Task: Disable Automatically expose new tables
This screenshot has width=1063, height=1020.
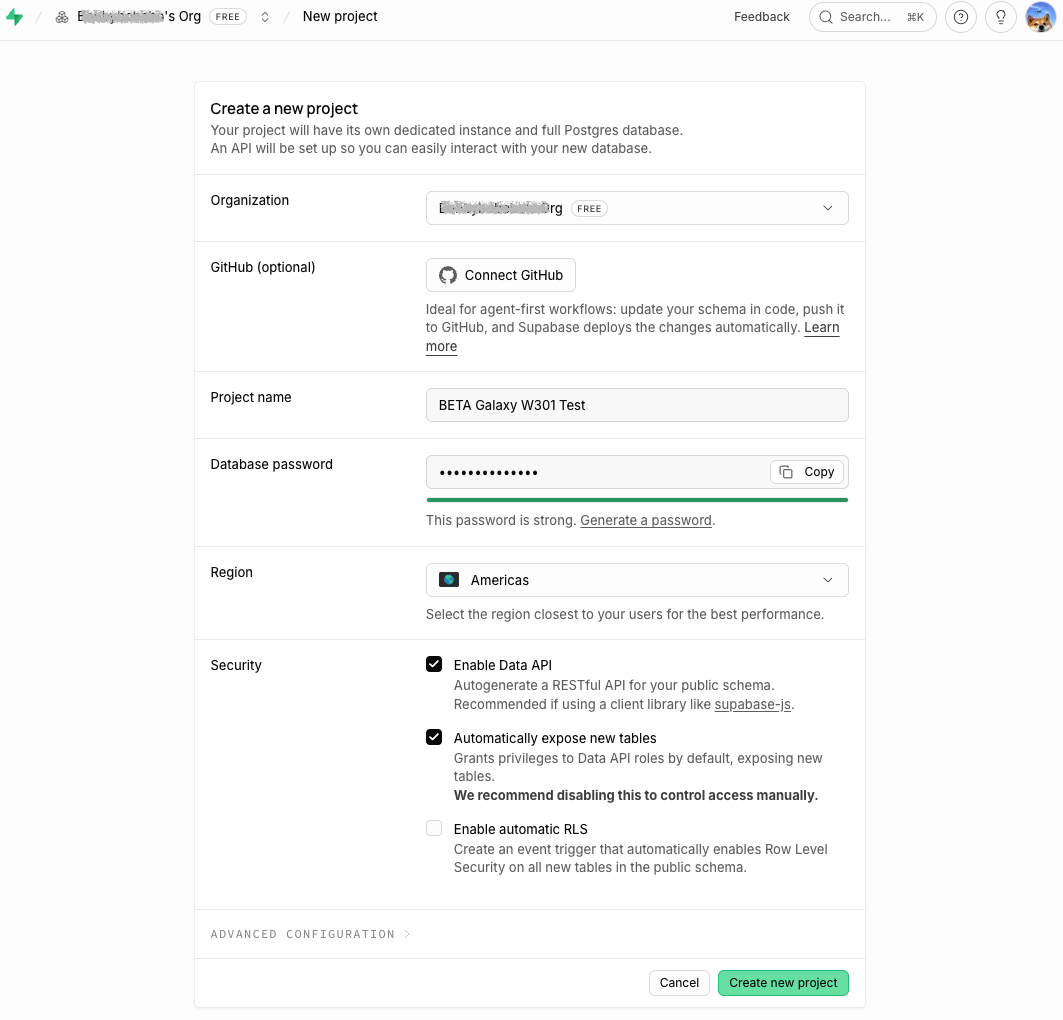Action: [434, 737]
